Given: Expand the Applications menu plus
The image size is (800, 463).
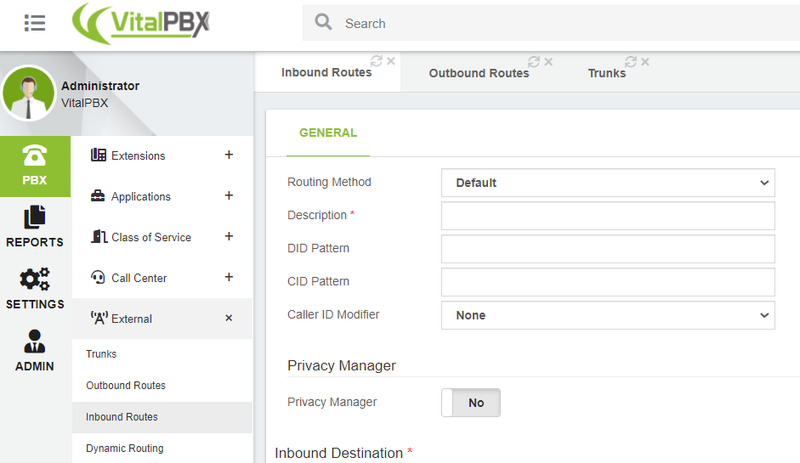Looking at the screenshot, I should click(229, 196).
